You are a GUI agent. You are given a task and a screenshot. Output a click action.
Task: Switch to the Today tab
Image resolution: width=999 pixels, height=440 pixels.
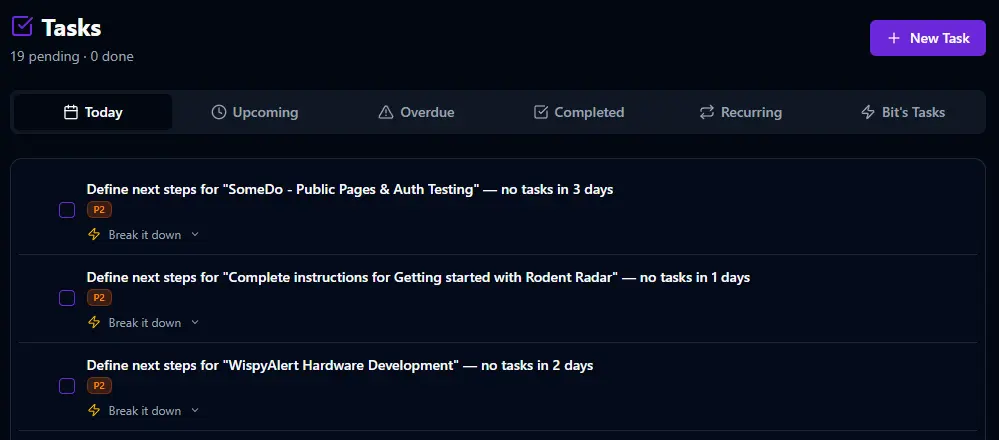(93, 113)
